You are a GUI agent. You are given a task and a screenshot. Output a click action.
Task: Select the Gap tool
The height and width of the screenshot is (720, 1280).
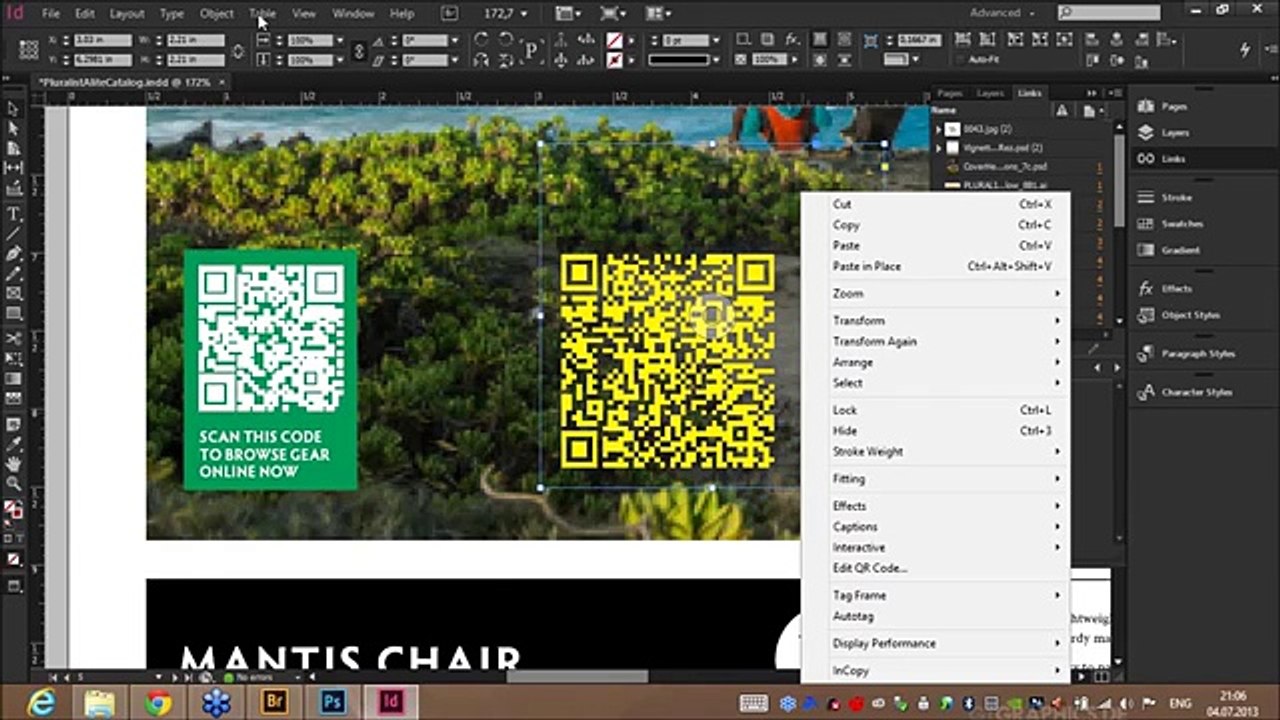[14, 169]
